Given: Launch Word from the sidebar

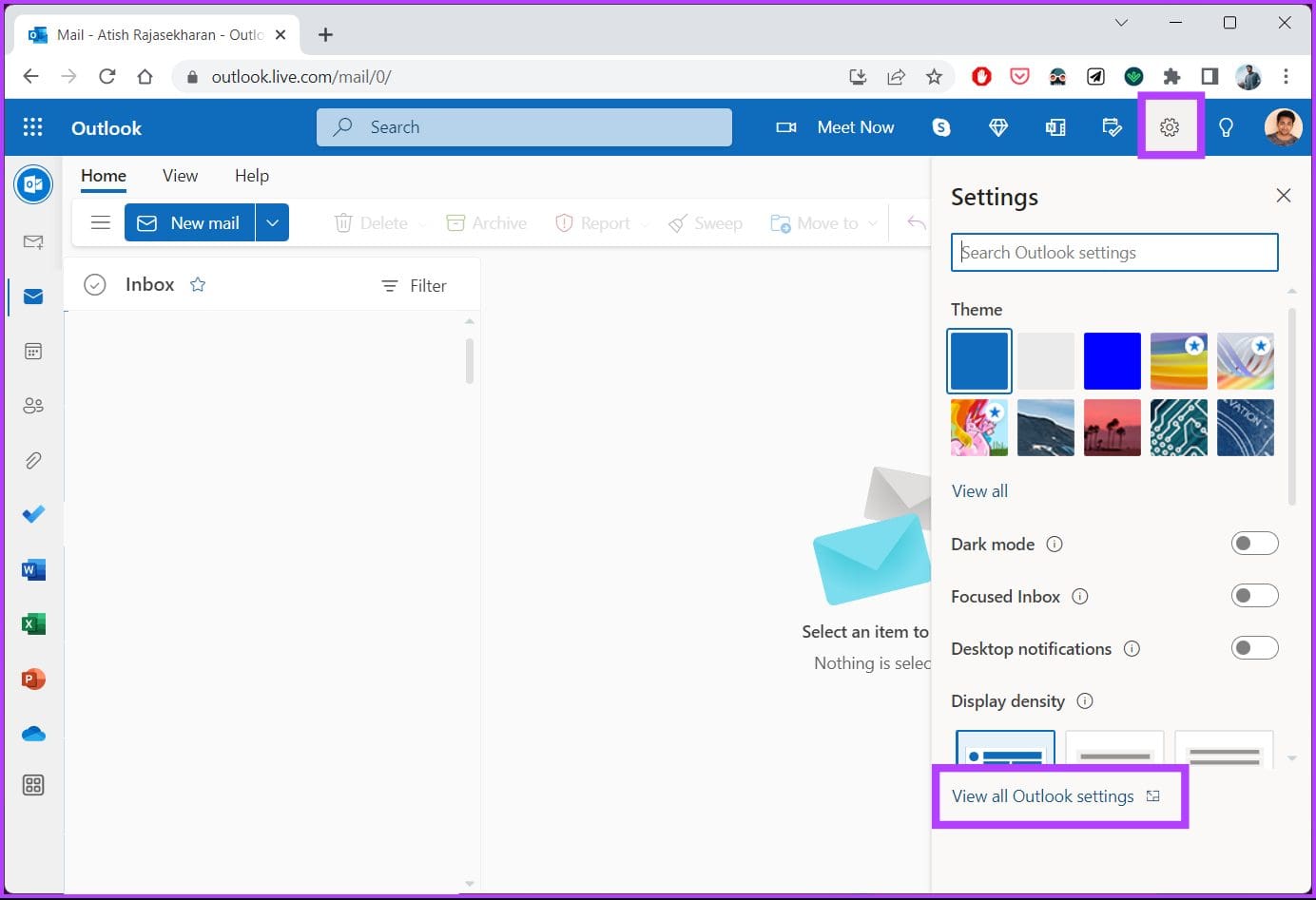Looking at the screenshot, I should pos(33,569).
